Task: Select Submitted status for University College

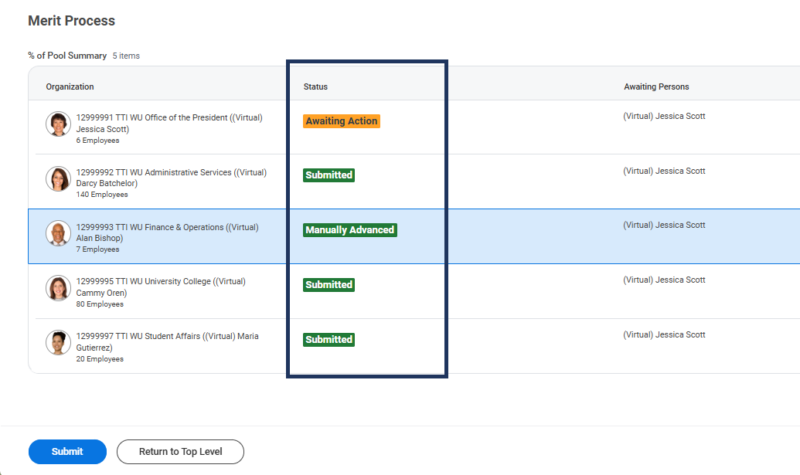Action: pos(329,285)
